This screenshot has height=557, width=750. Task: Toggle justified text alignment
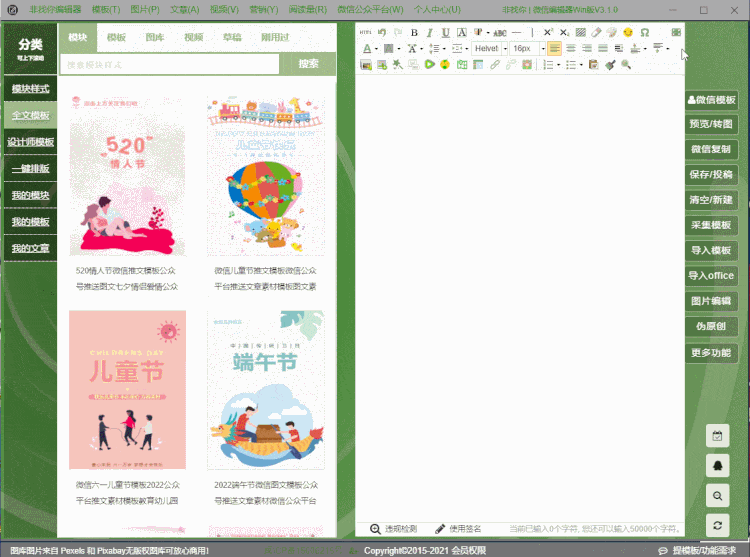pos(603,48)
